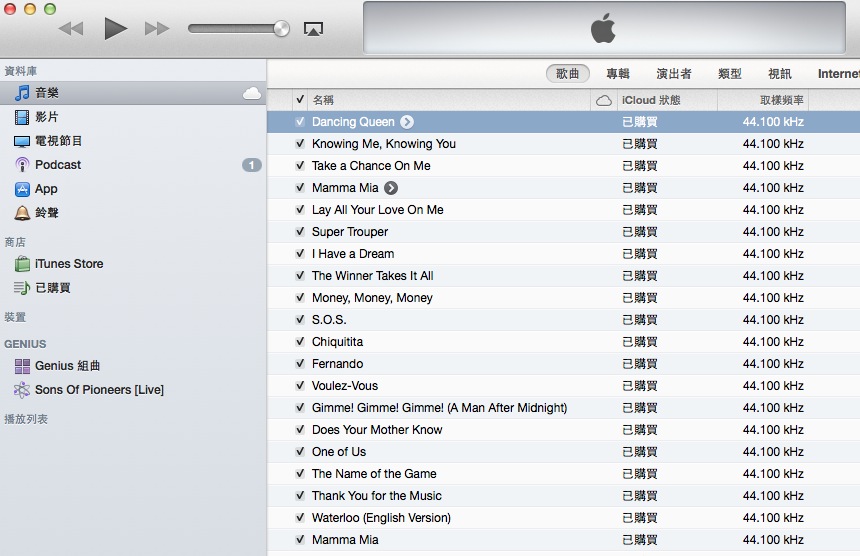The image size is (860, 556).
Task: Uncheck Lay All Your Love On Me checkbox
Action: tap(300, 209)
